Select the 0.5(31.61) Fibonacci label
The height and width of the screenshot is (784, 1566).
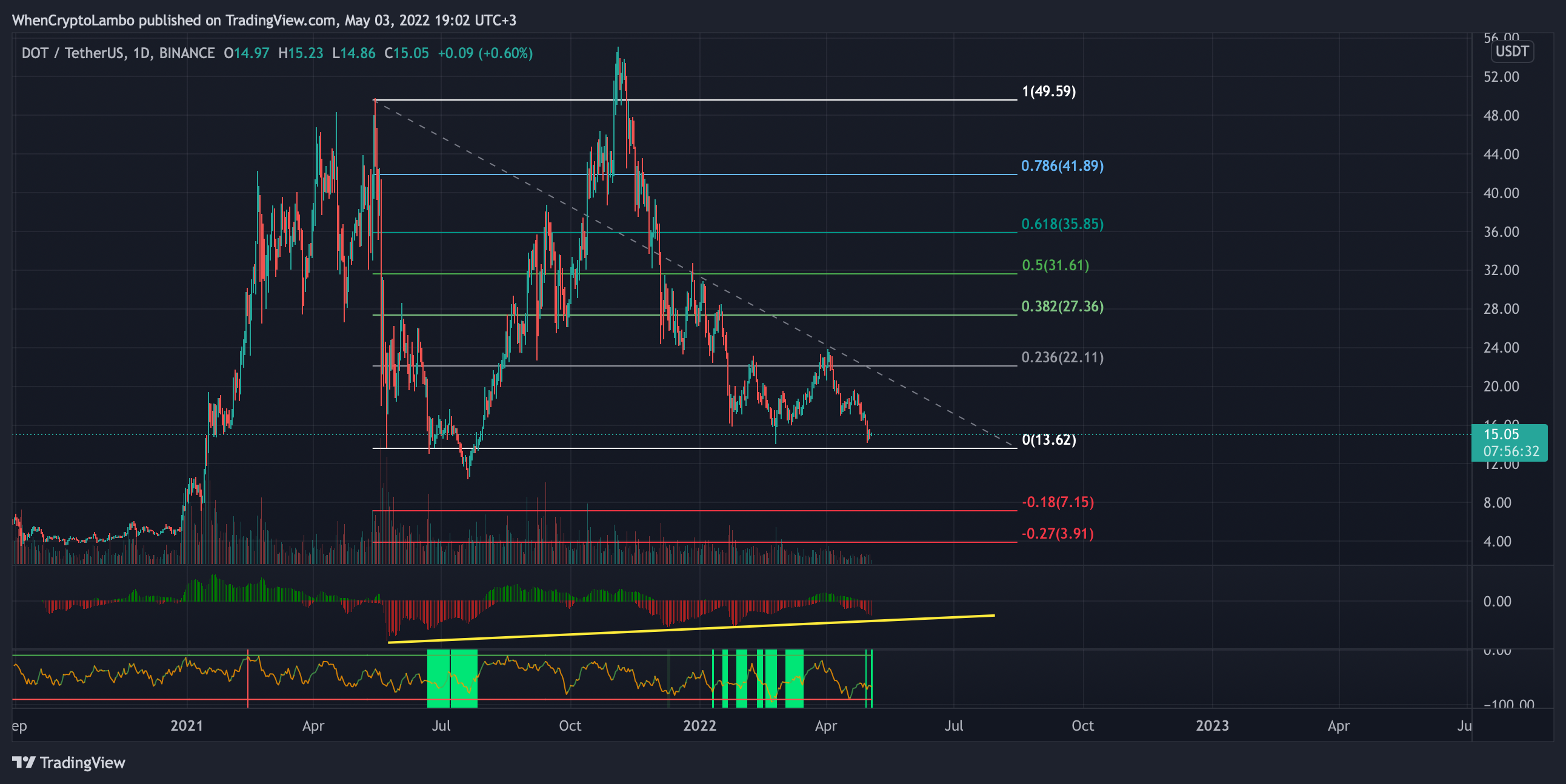tap(1055, 265)
